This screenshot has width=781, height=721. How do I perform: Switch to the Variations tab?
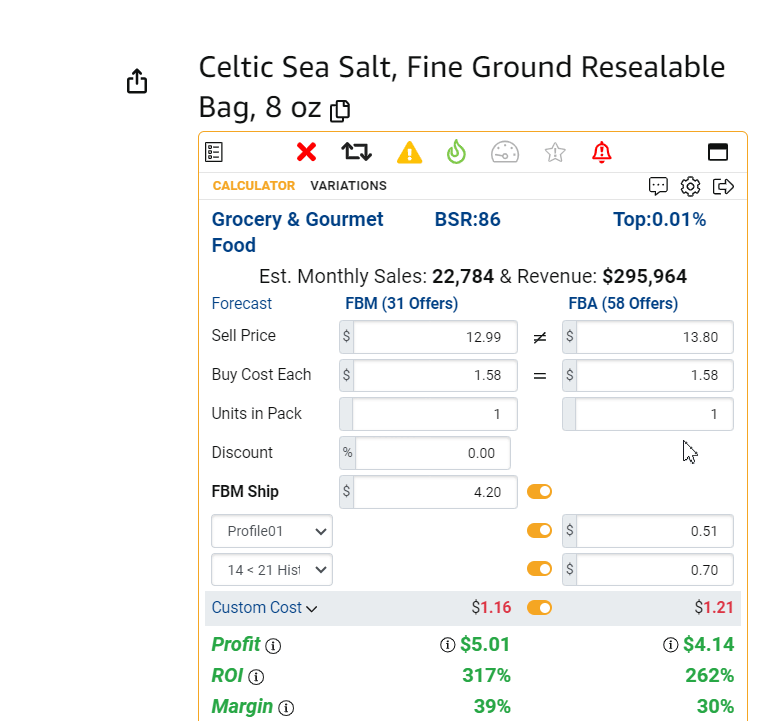pos(348,186)
